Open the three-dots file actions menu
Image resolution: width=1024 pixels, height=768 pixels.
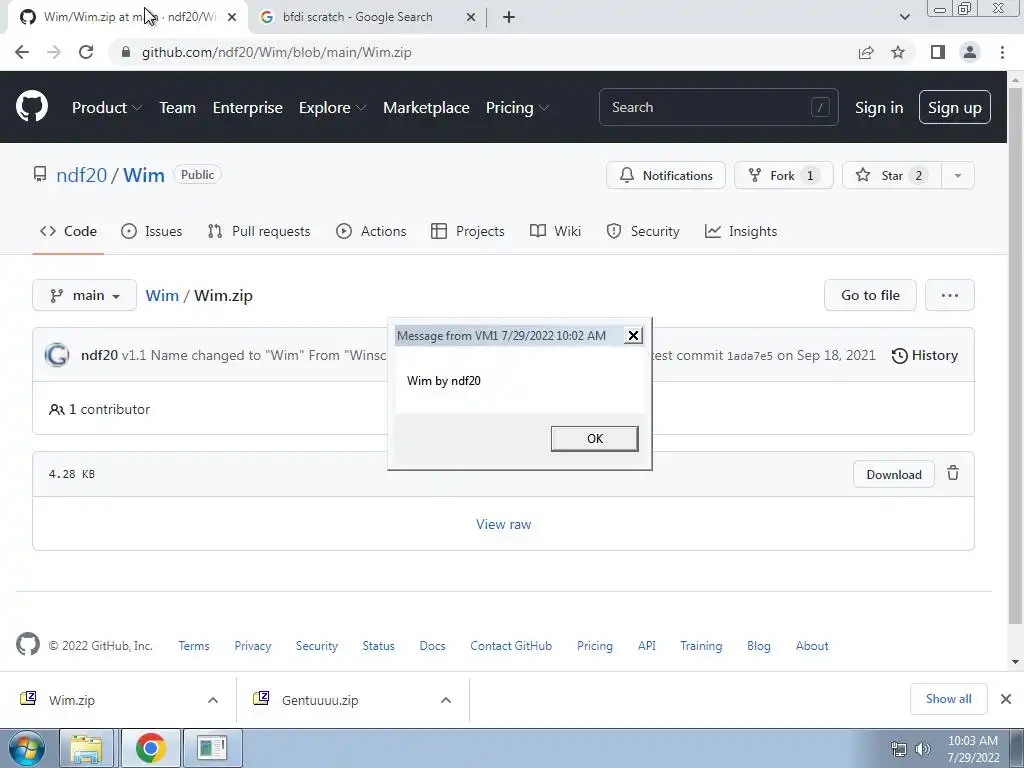(x=950, y=295)
